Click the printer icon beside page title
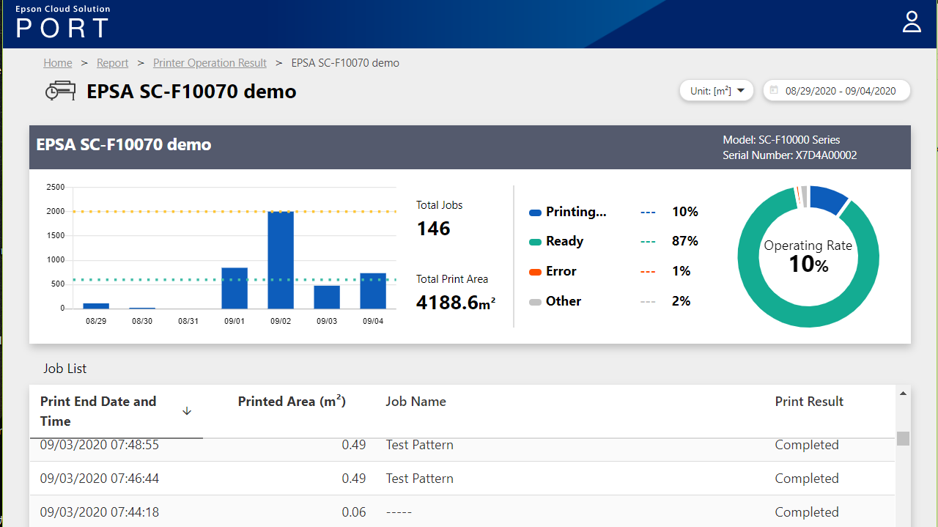 point(60,91)
